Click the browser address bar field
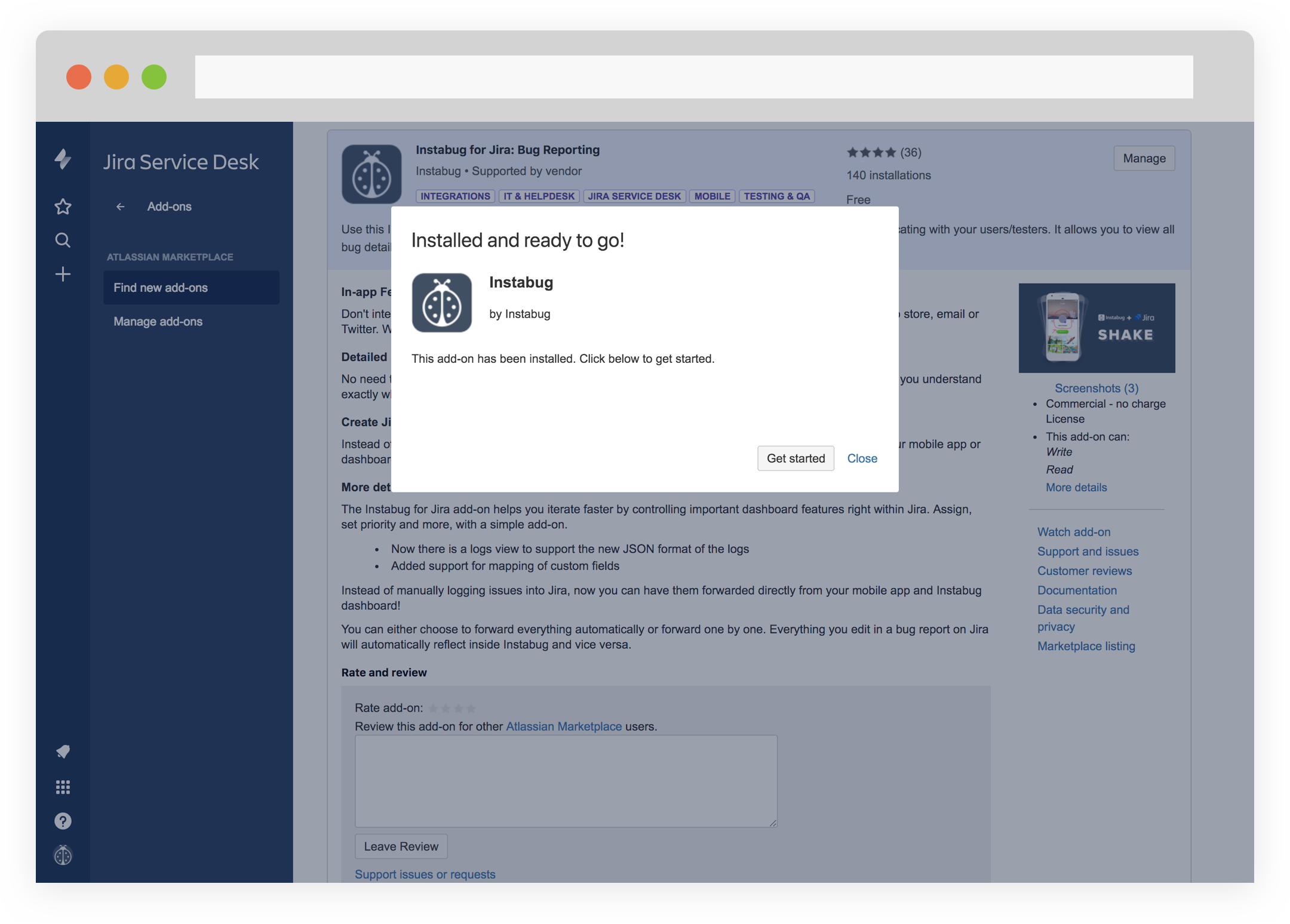The image size is (1290, 924). point(693,77)
